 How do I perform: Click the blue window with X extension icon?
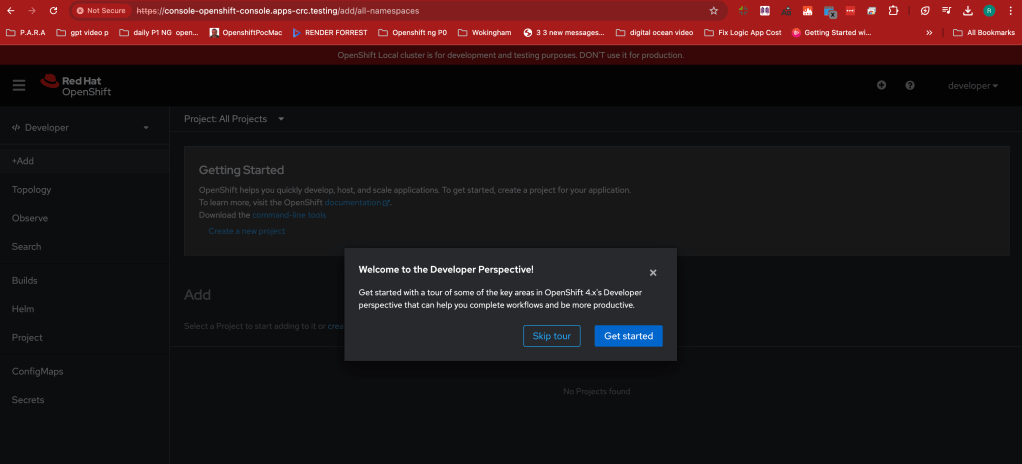(x=829, y=11)
